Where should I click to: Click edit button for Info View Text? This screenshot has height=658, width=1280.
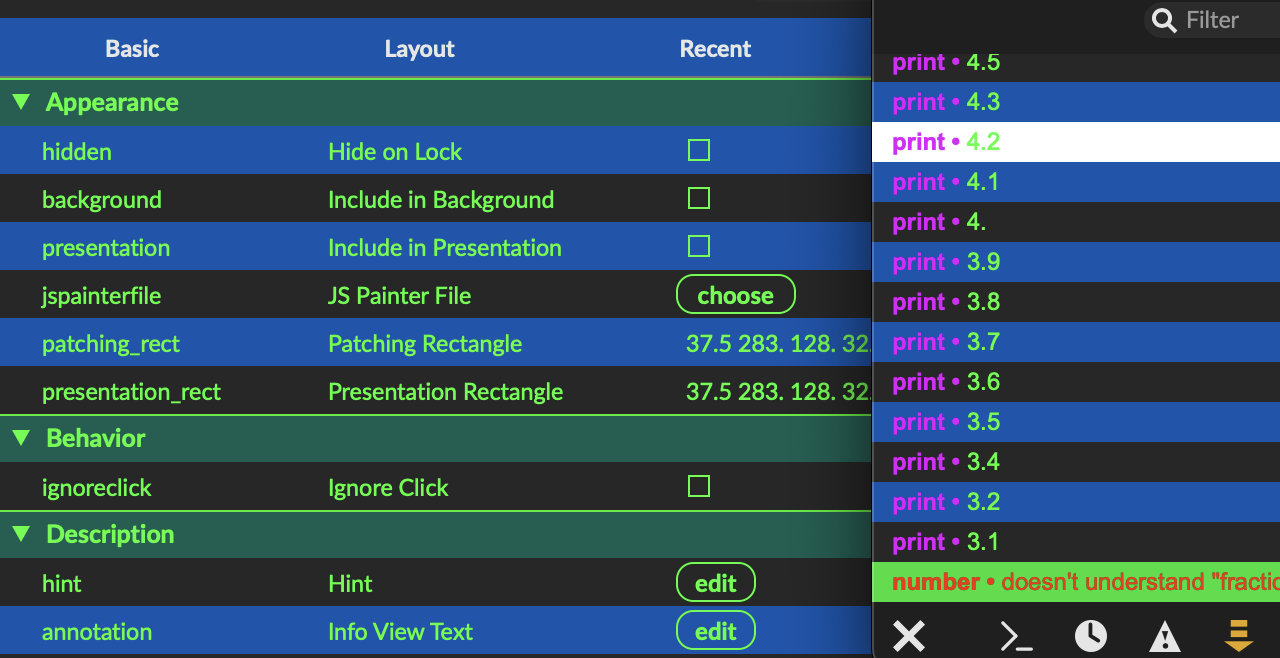pyautogui.click(x=715, y=631)
